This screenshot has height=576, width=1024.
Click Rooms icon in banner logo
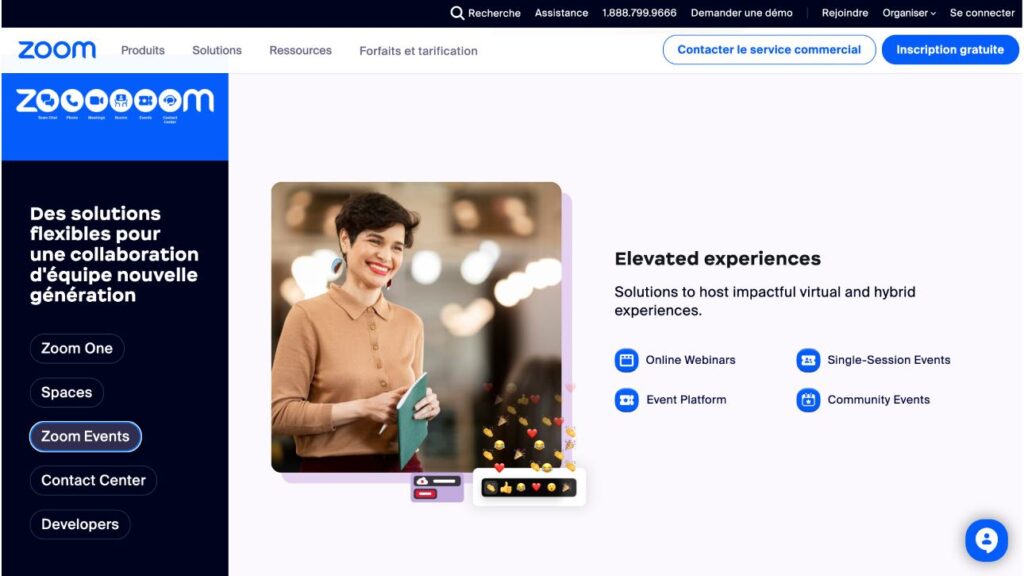coord(121,101)
